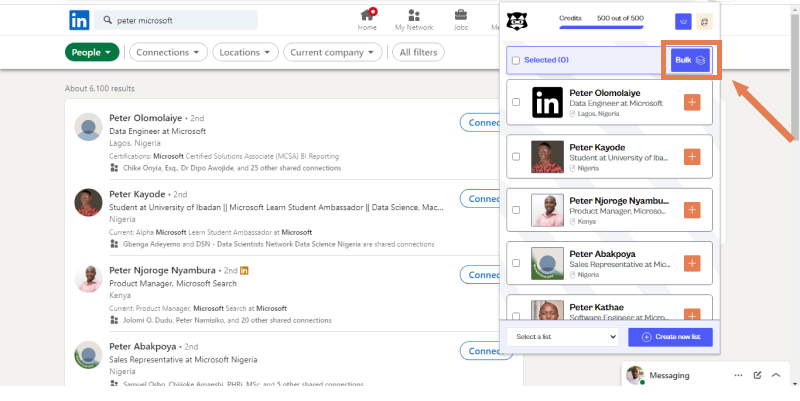Click Peter Abakpoya's avatar in search results

[88, 355]
